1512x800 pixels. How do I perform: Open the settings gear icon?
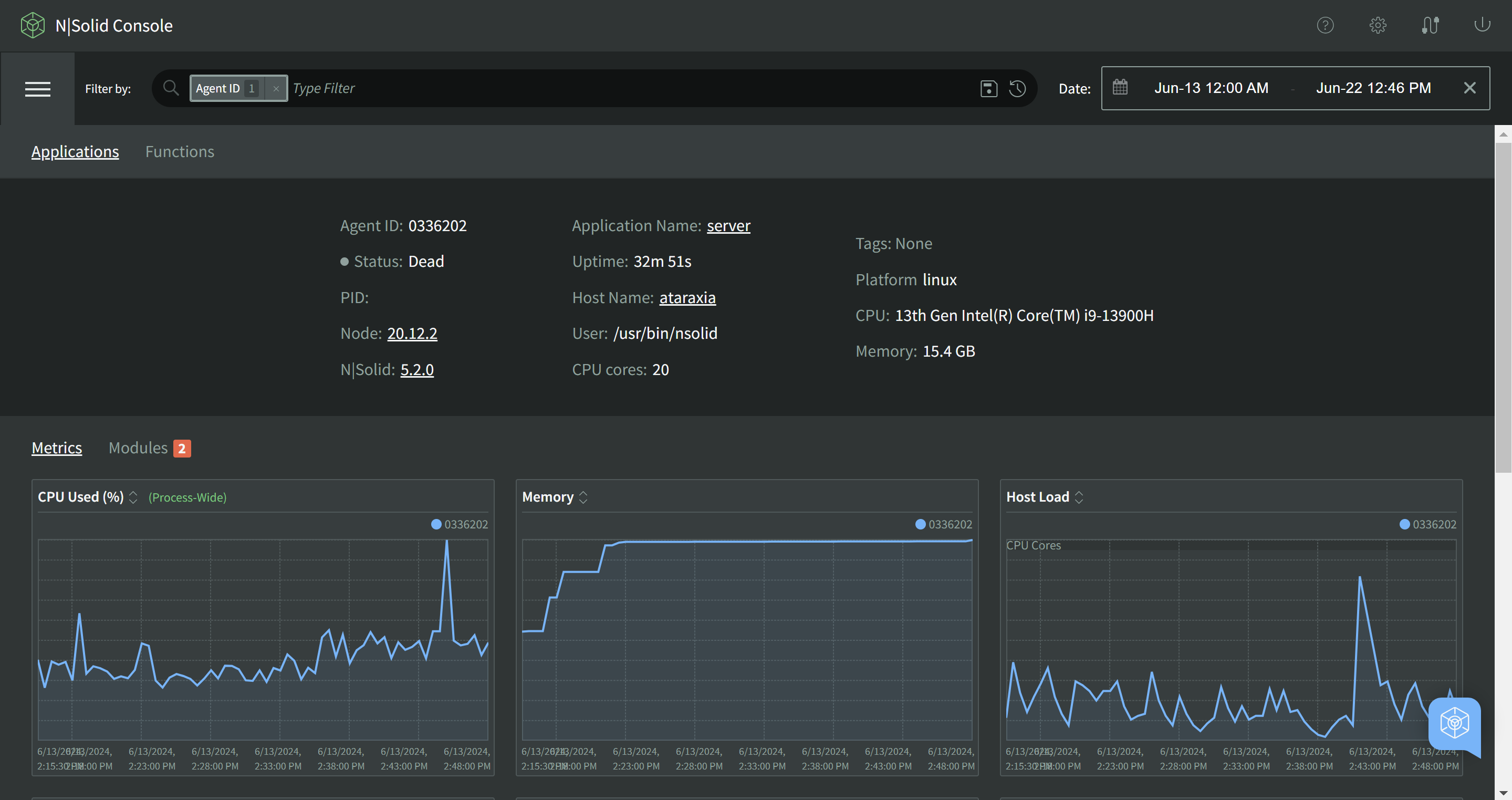[x=1378, y=24]
